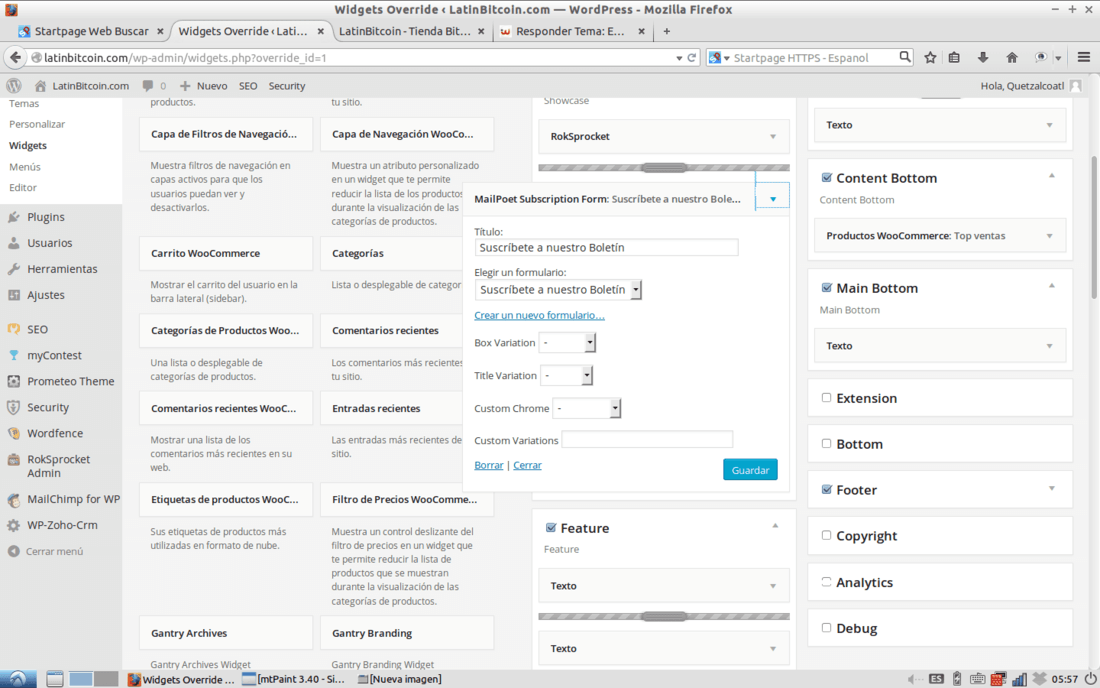This screenshot has height=688, width=1100.
Task: Open Prometeo Theme in the sidebar
Action: click(70, 381)
